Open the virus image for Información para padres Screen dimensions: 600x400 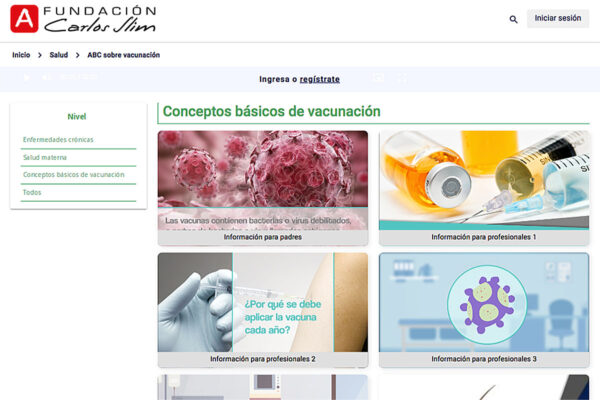click(262, 180)
